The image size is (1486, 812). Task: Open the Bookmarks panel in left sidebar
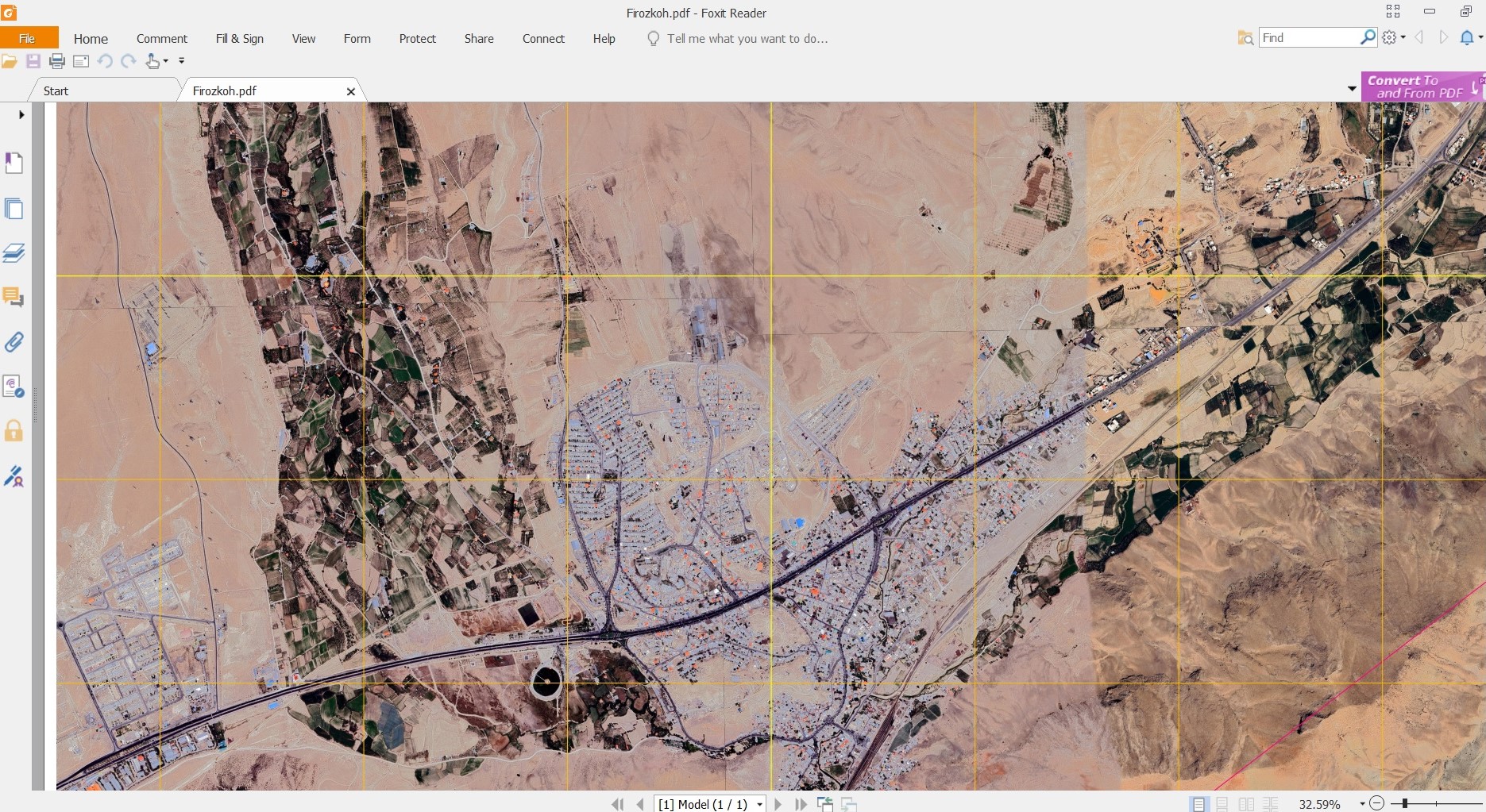coord(14,163)
